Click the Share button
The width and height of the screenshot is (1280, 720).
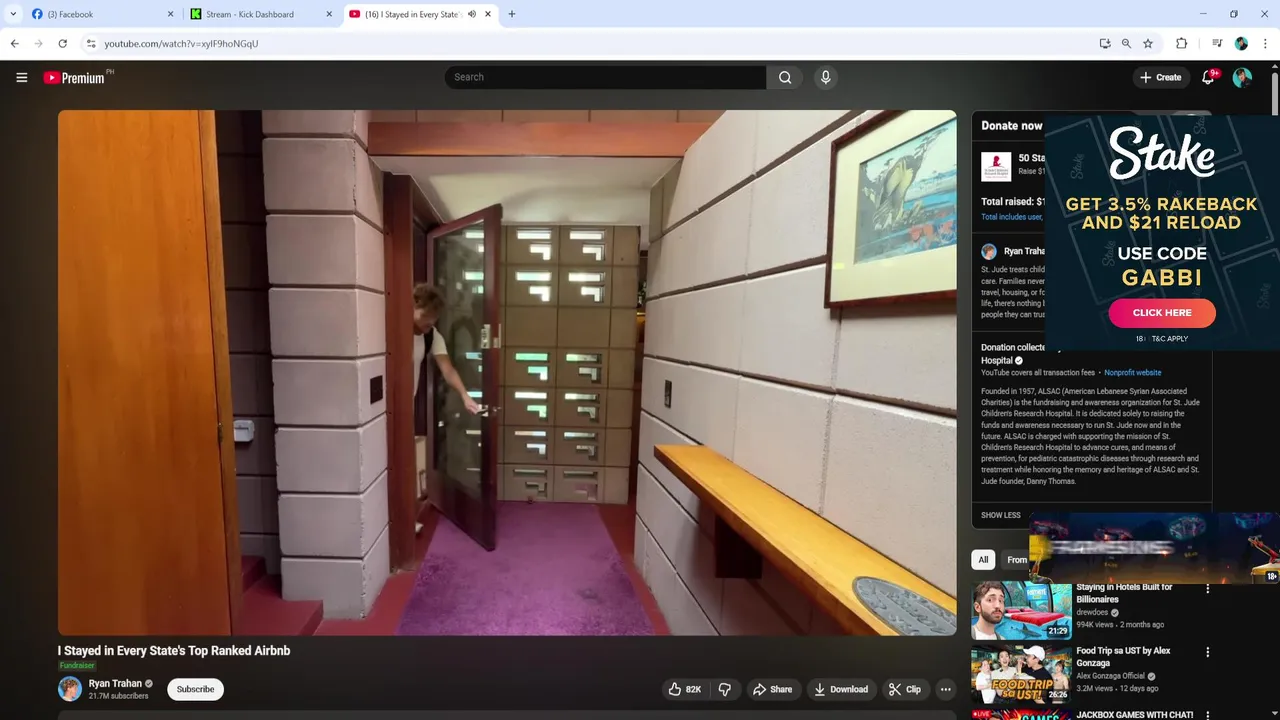[772, 689]
